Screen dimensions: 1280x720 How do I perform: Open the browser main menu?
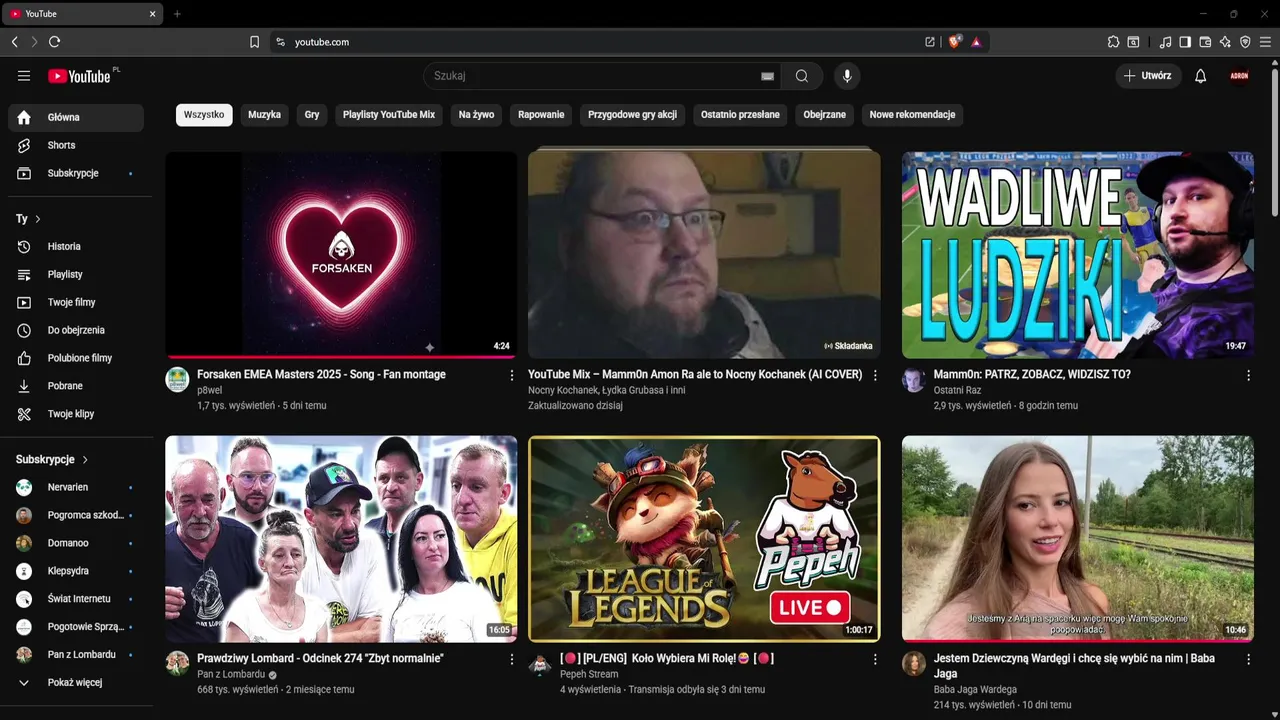(x=1265, y=42)
